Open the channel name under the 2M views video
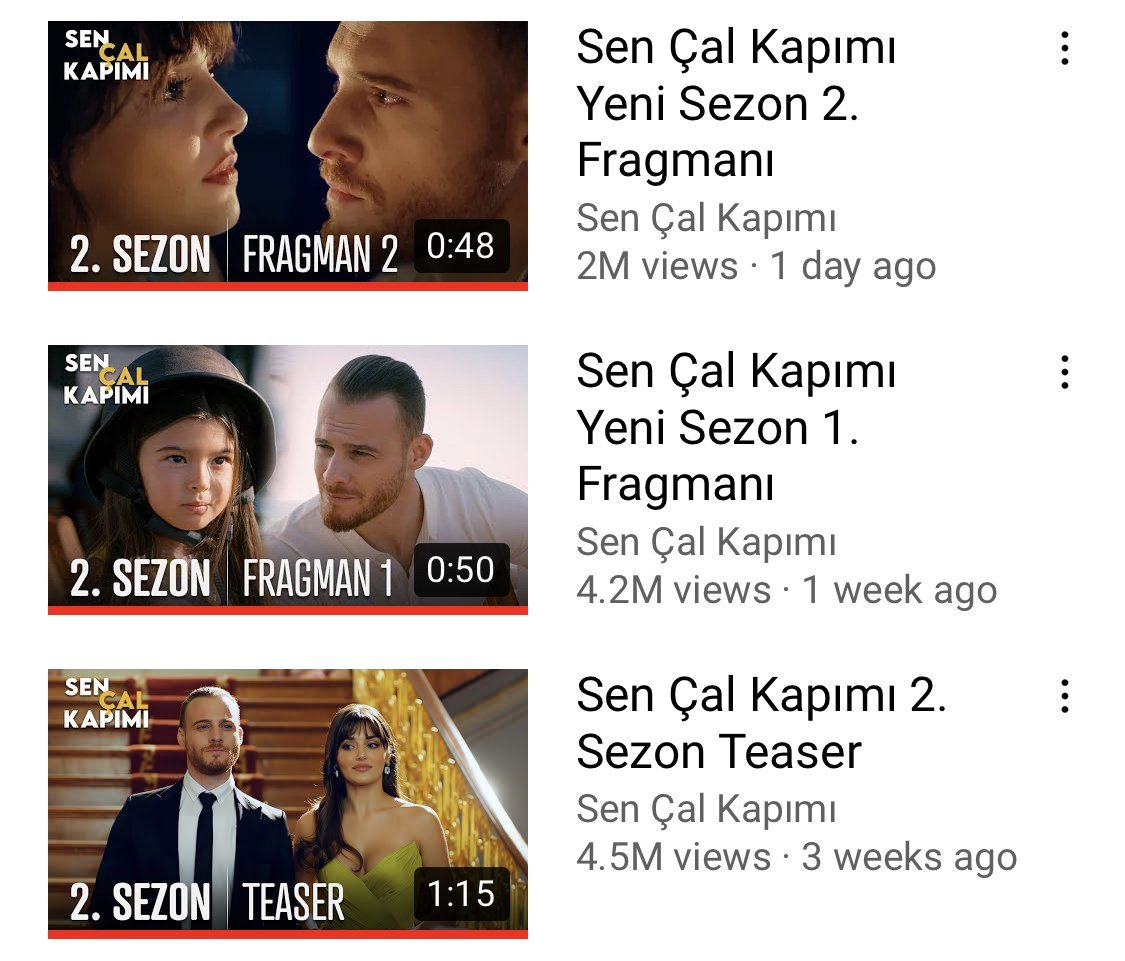The image size is (1125, 961). (x=707, y=218)
